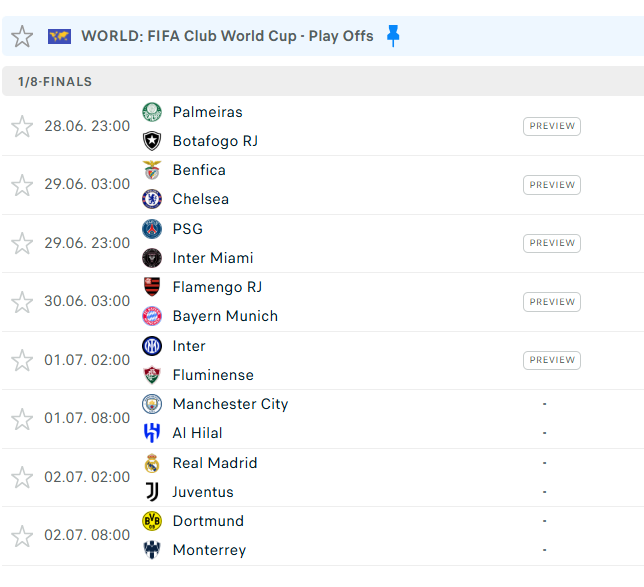This screenshot has height=587, width=644.
Task: Click the Bayern Munich crest
Action: point(152,316)
